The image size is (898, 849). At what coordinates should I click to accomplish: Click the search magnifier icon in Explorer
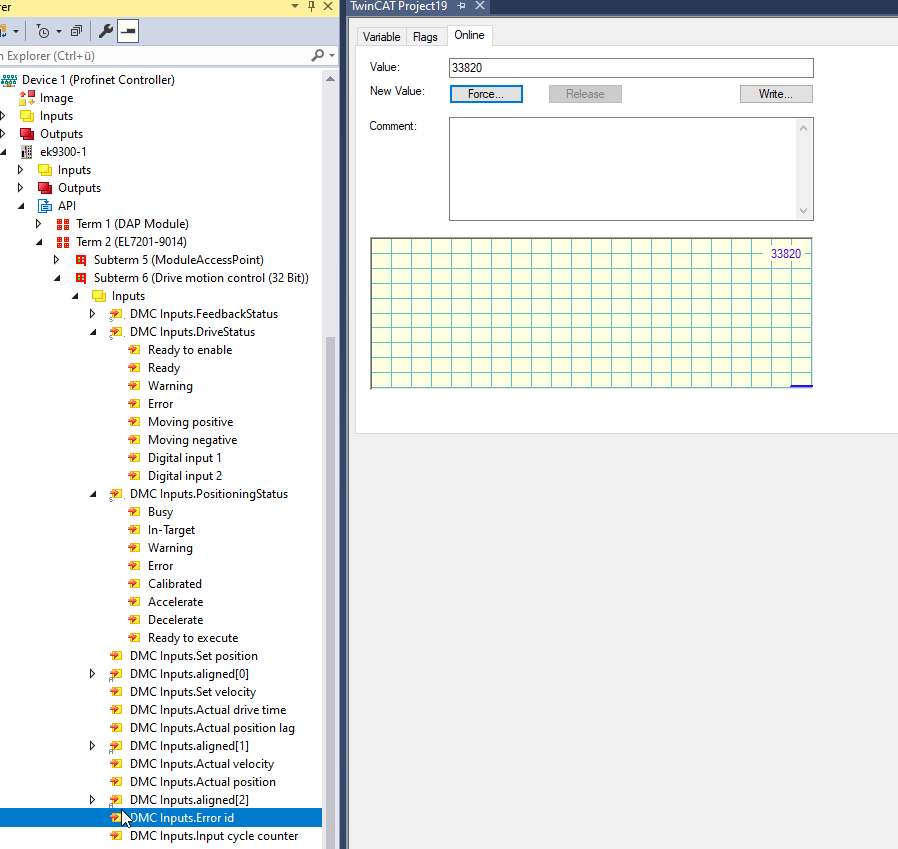click(318, 56)
